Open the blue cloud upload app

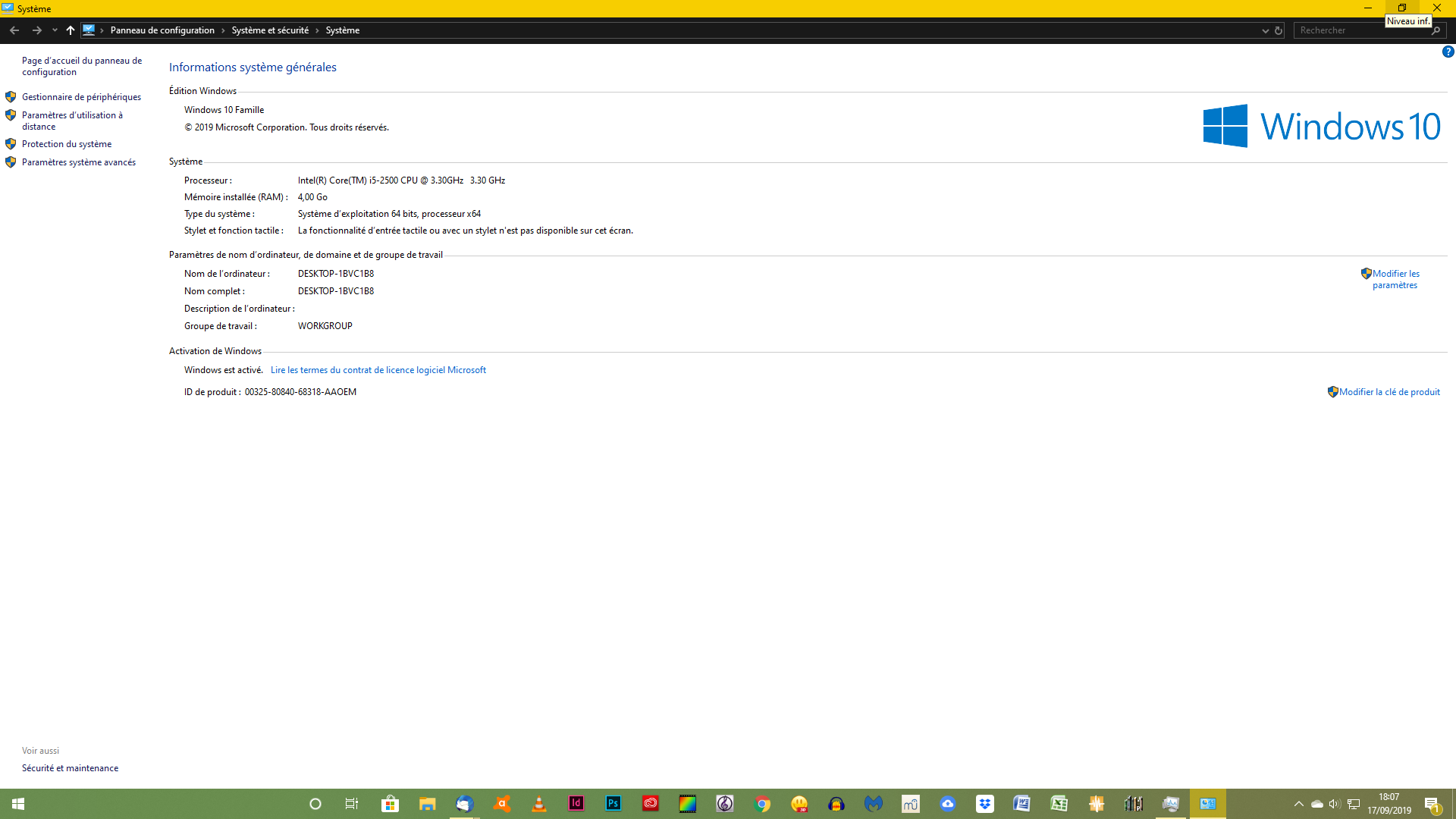947,804
